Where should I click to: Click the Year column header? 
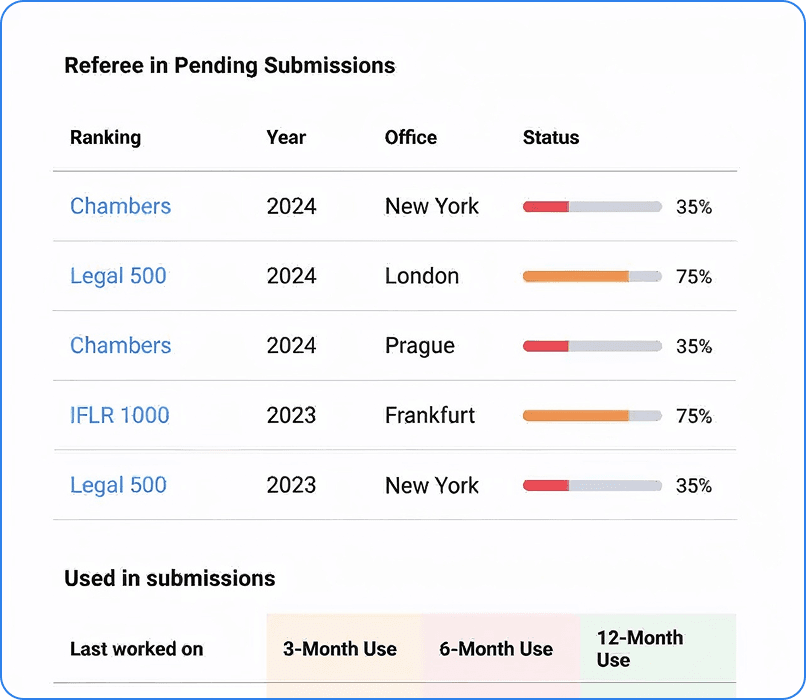pyautogui.click(x=286, y=137)
